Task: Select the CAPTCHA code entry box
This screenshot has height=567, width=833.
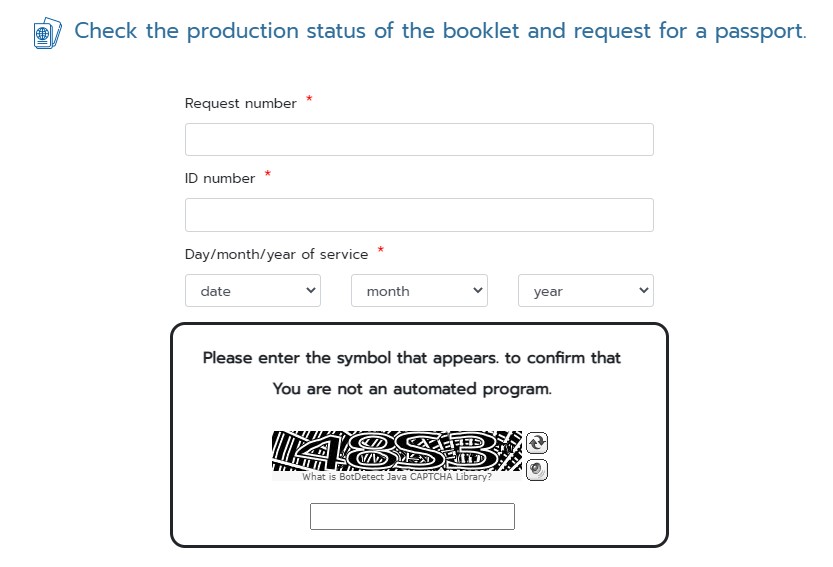Action: click(x=412, y=516)
